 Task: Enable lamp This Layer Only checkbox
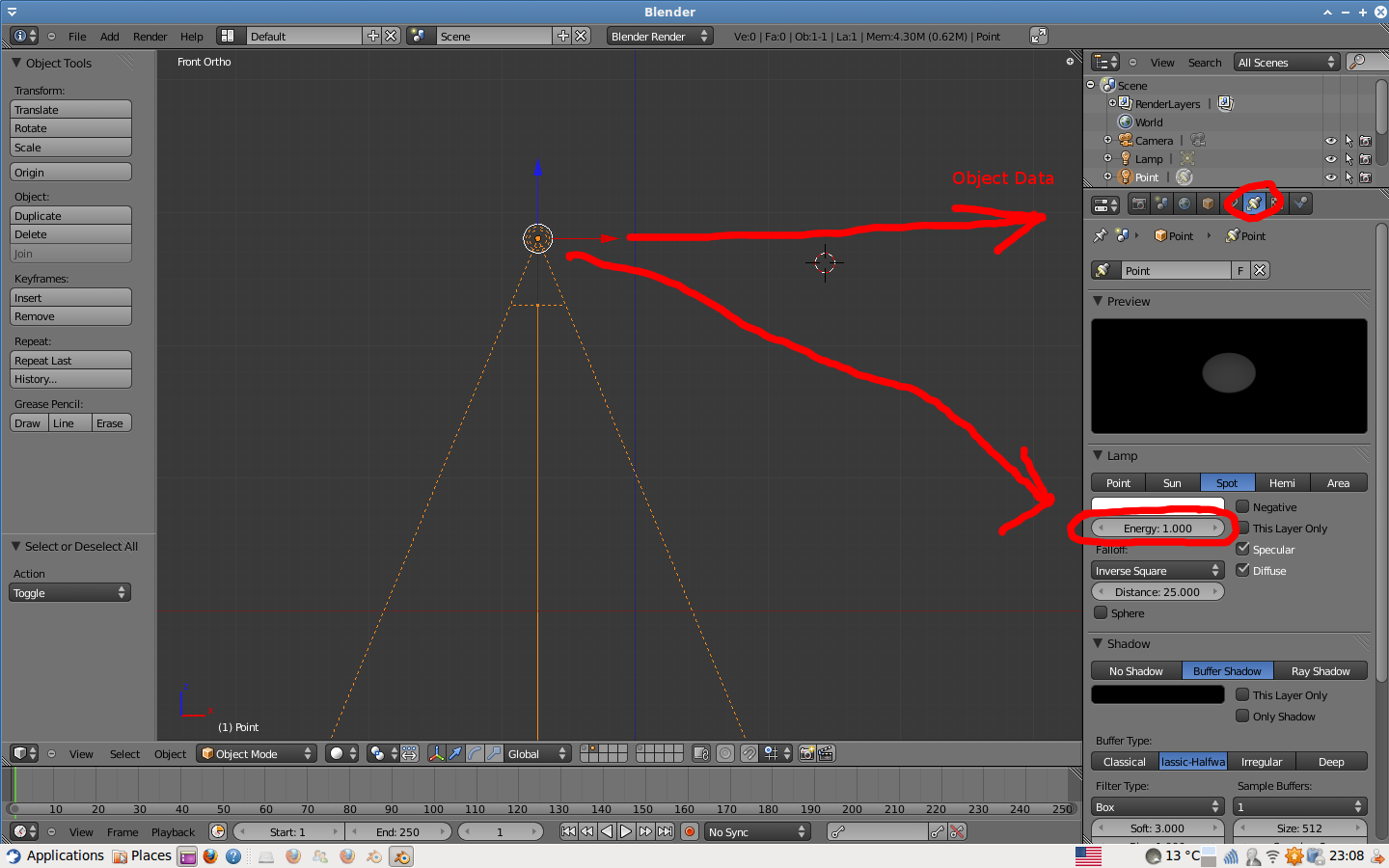point(1242,528)
